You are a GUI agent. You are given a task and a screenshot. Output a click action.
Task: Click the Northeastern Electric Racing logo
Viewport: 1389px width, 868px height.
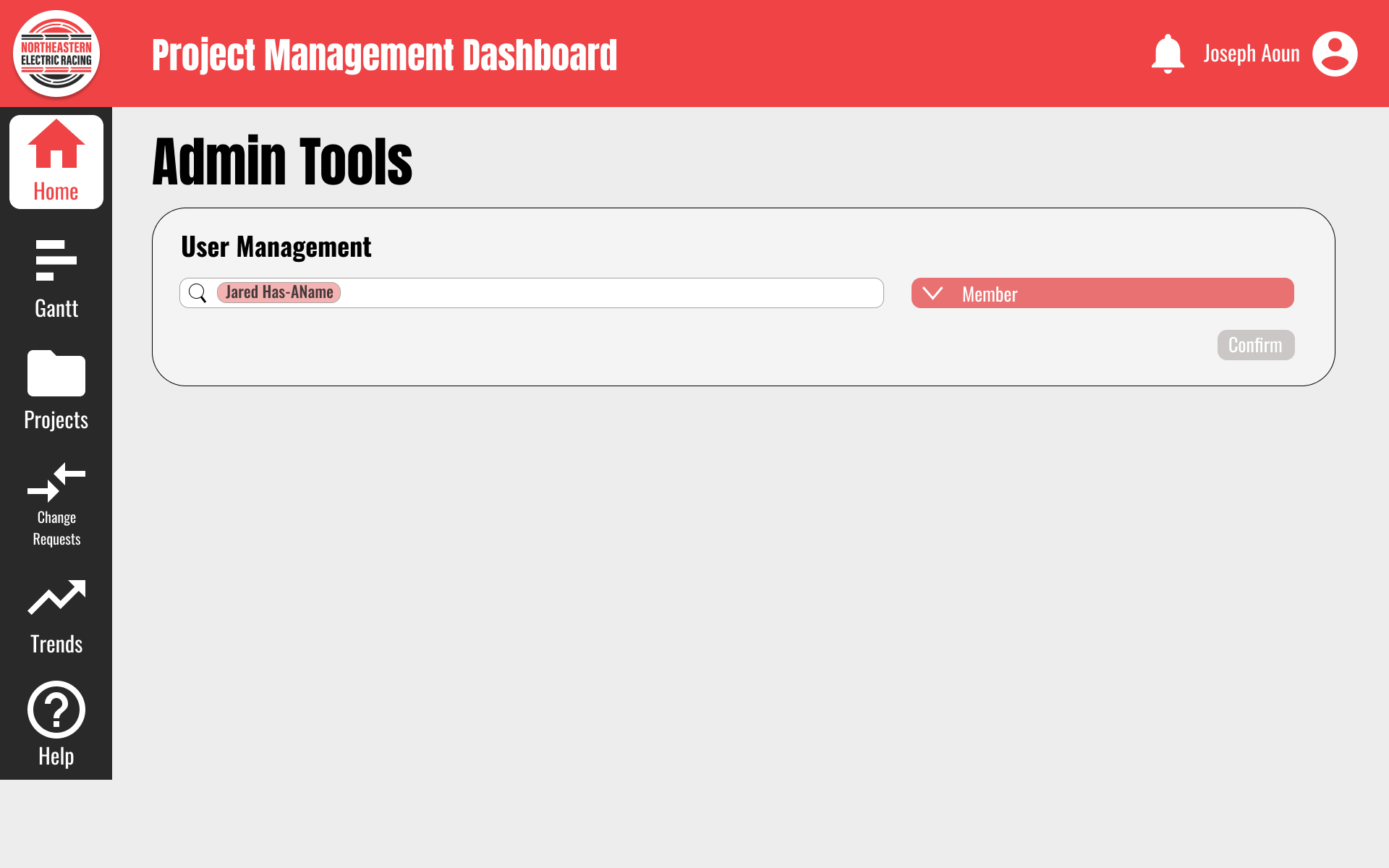click(x=56, y=53)
